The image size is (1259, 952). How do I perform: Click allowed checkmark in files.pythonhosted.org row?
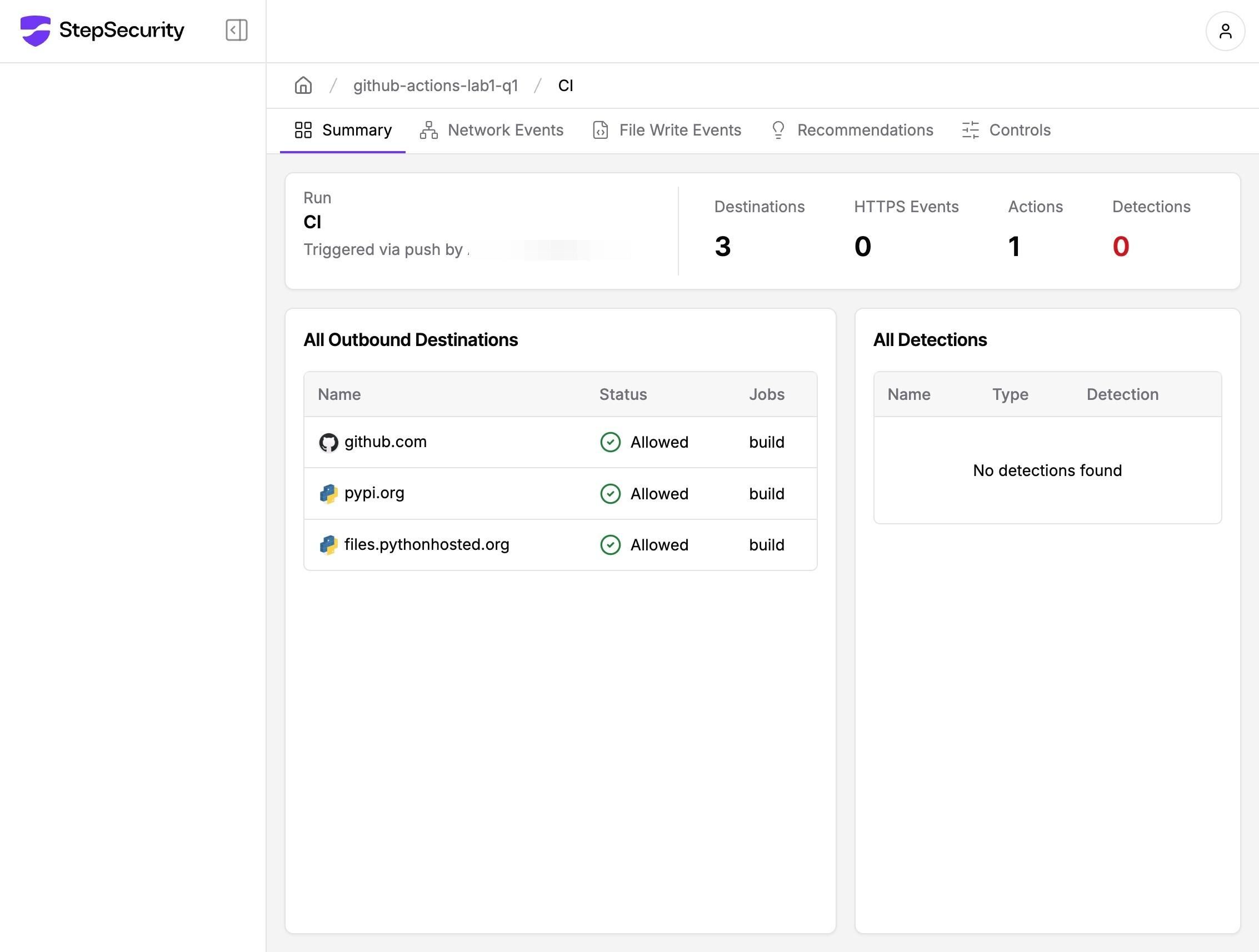tap(610, 545)
